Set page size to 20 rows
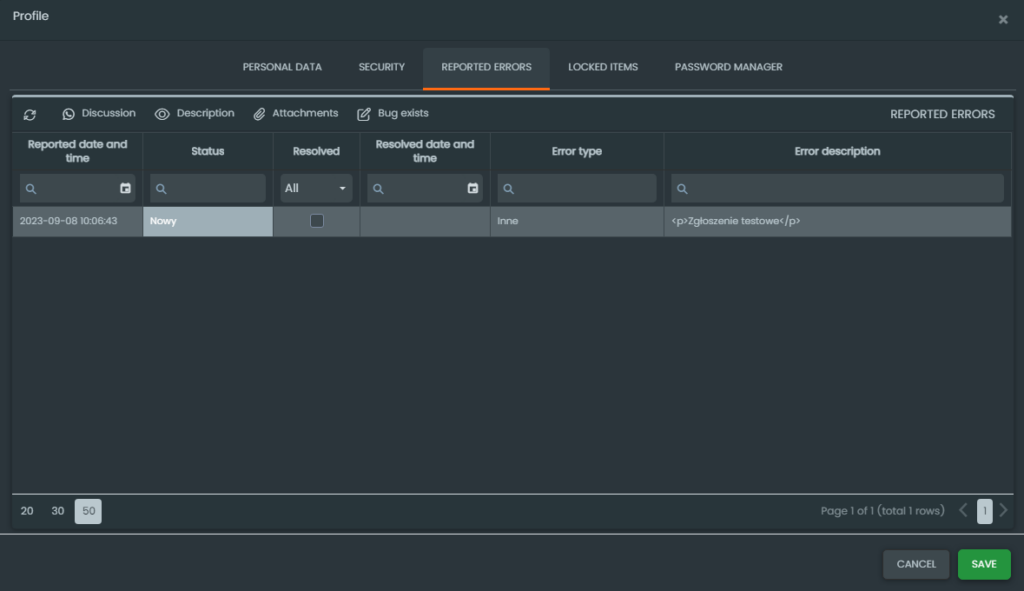The height and width of the screenshot is (591, 1024). [27, 511]
